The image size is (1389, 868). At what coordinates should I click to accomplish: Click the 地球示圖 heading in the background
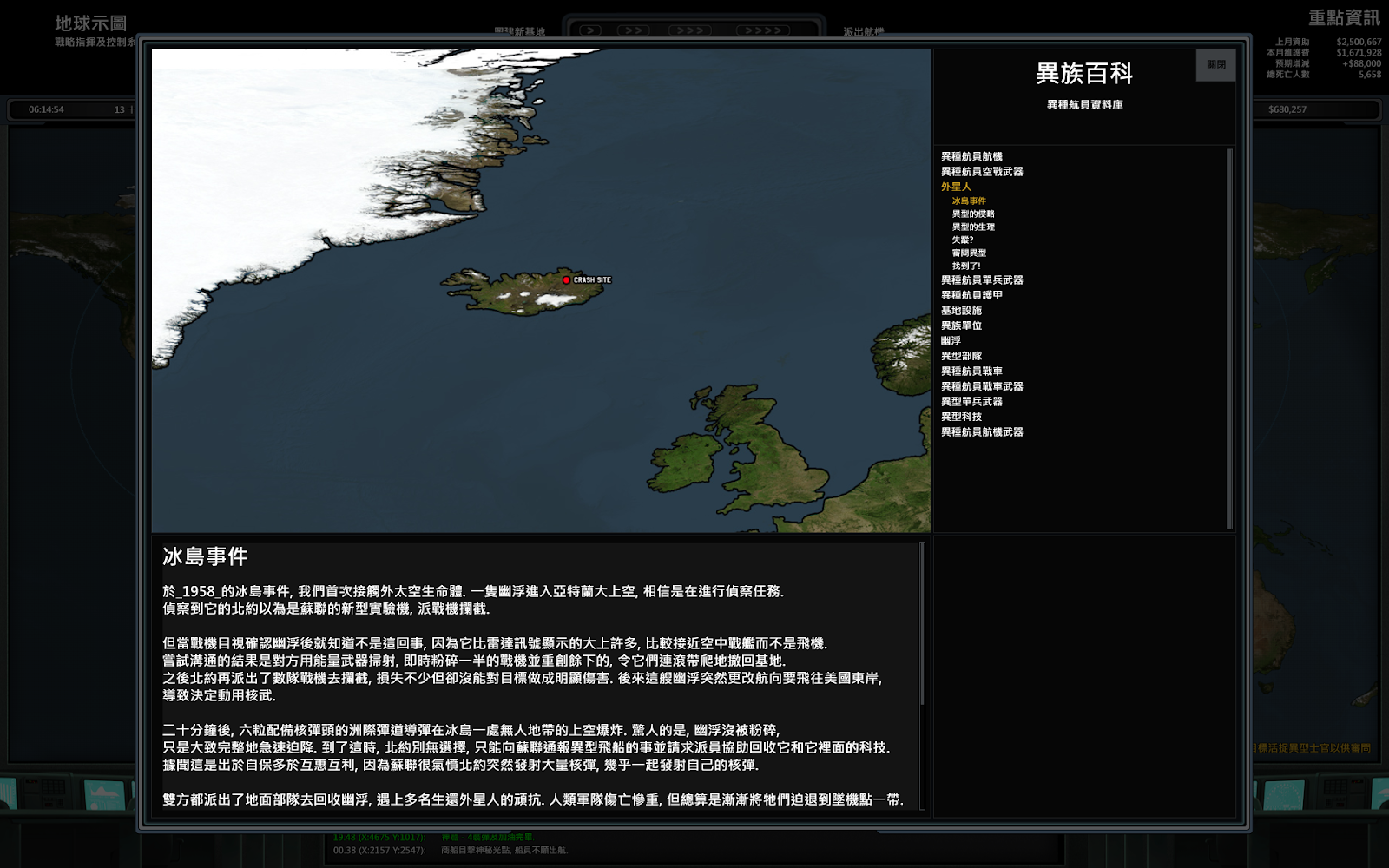click(90, 23)
